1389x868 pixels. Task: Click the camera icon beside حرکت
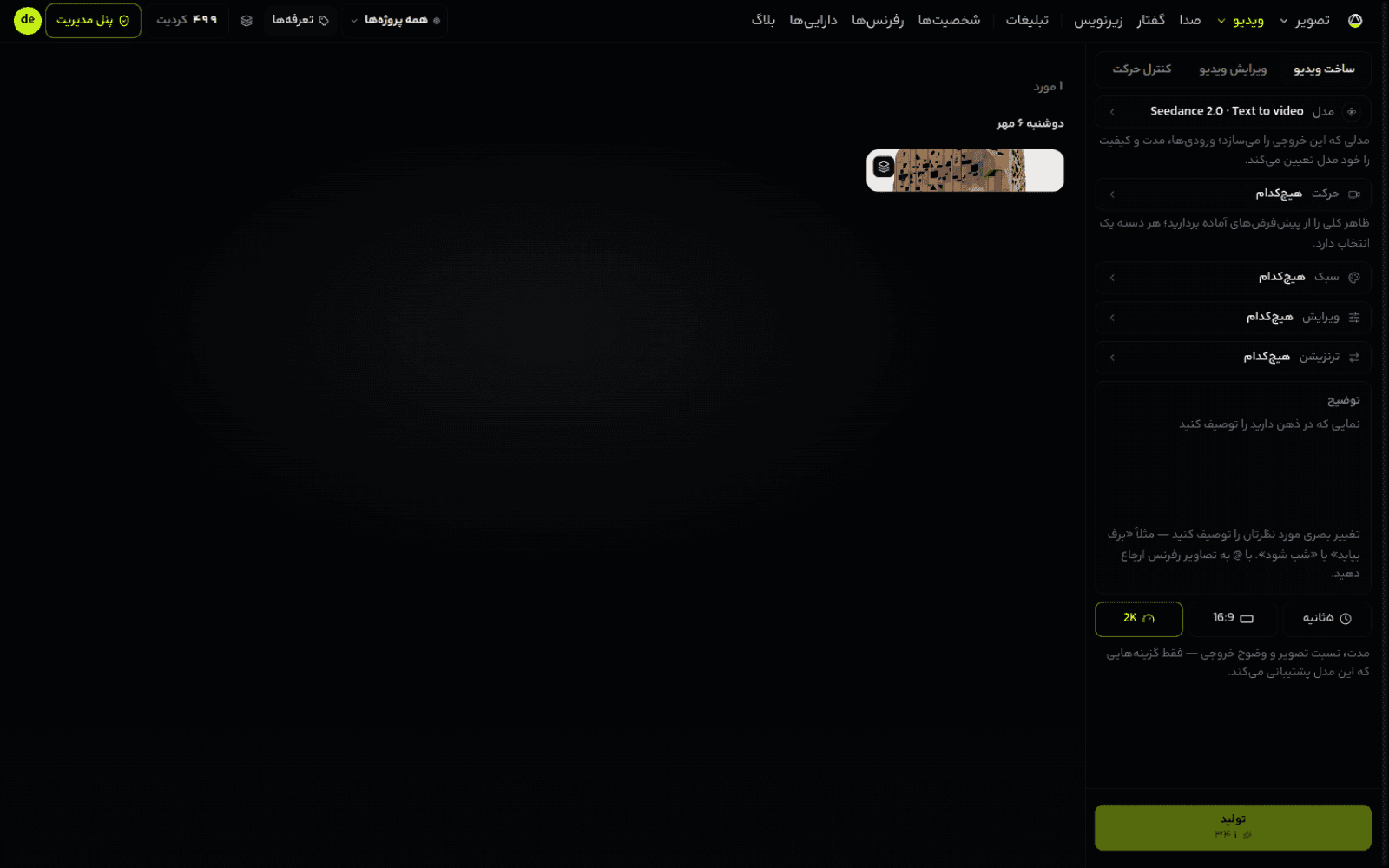1353,194
